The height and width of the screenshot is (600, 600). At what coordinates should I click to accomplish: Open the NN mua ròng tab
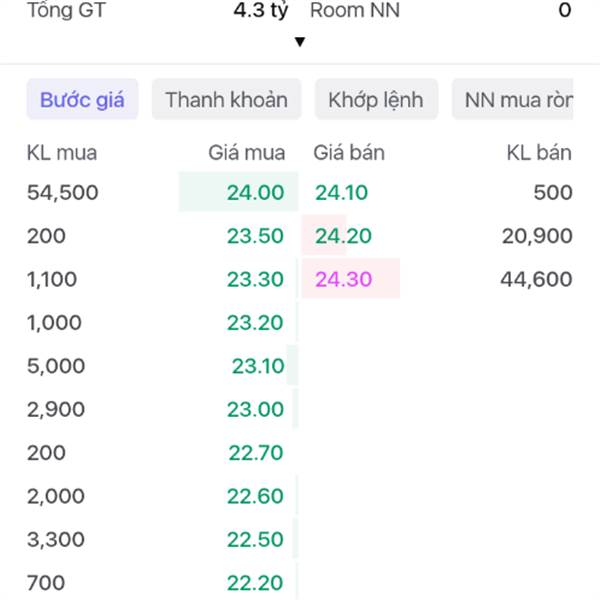click(x=514, y=100)
